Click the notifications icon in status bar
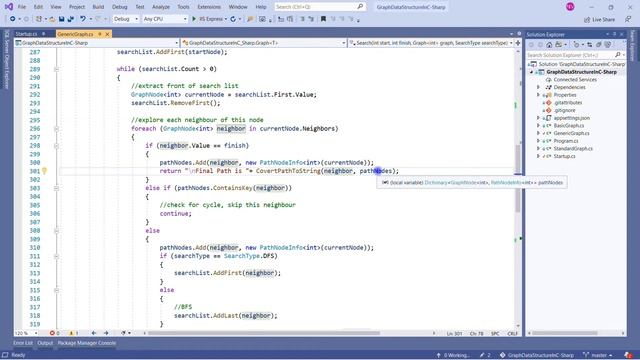This screenshot has width=640, height=360. click(x=629, y=355)
